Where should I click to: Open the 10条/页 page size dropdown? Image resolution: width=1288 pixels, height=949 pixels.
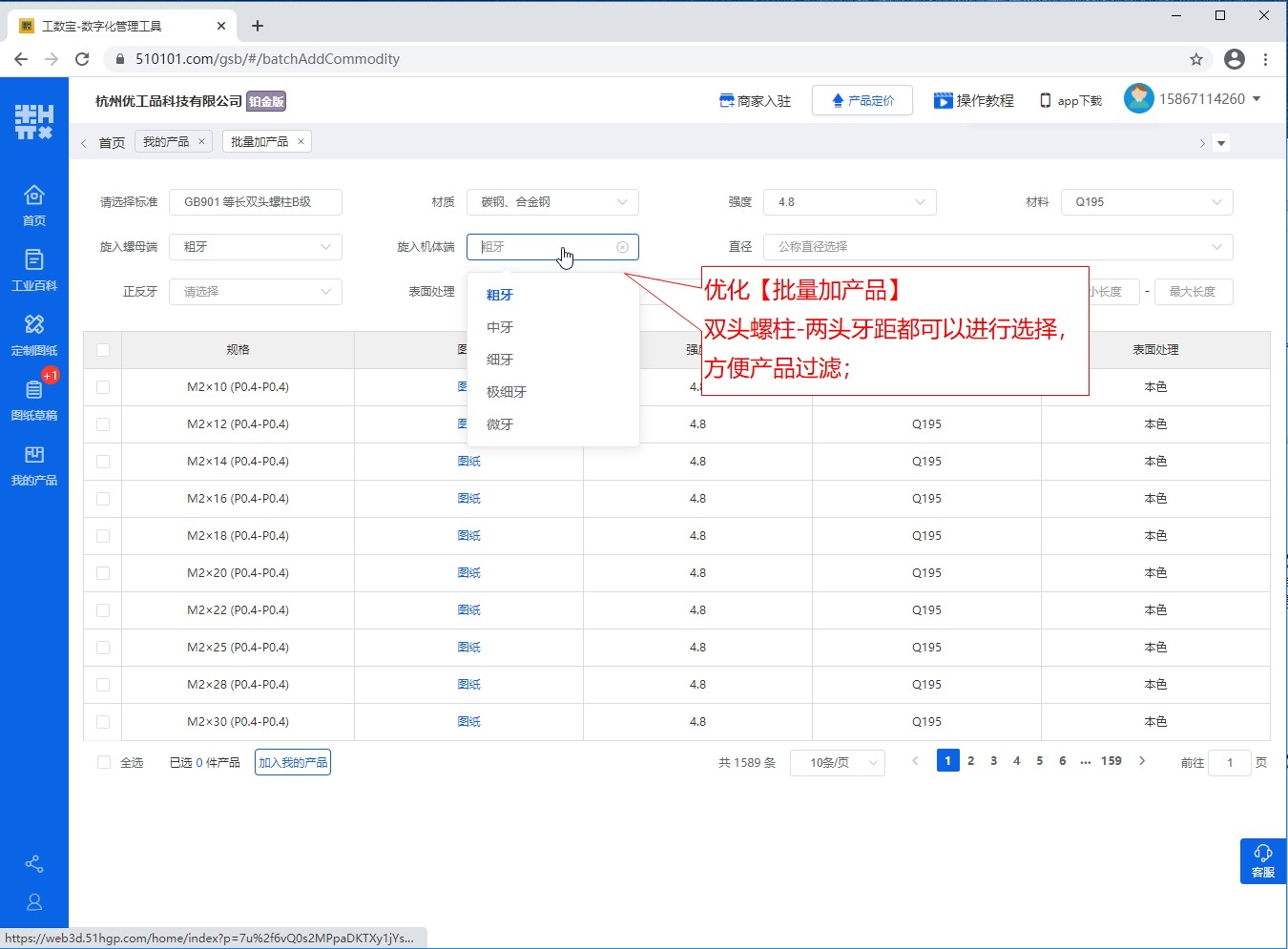tap(837, 763)
